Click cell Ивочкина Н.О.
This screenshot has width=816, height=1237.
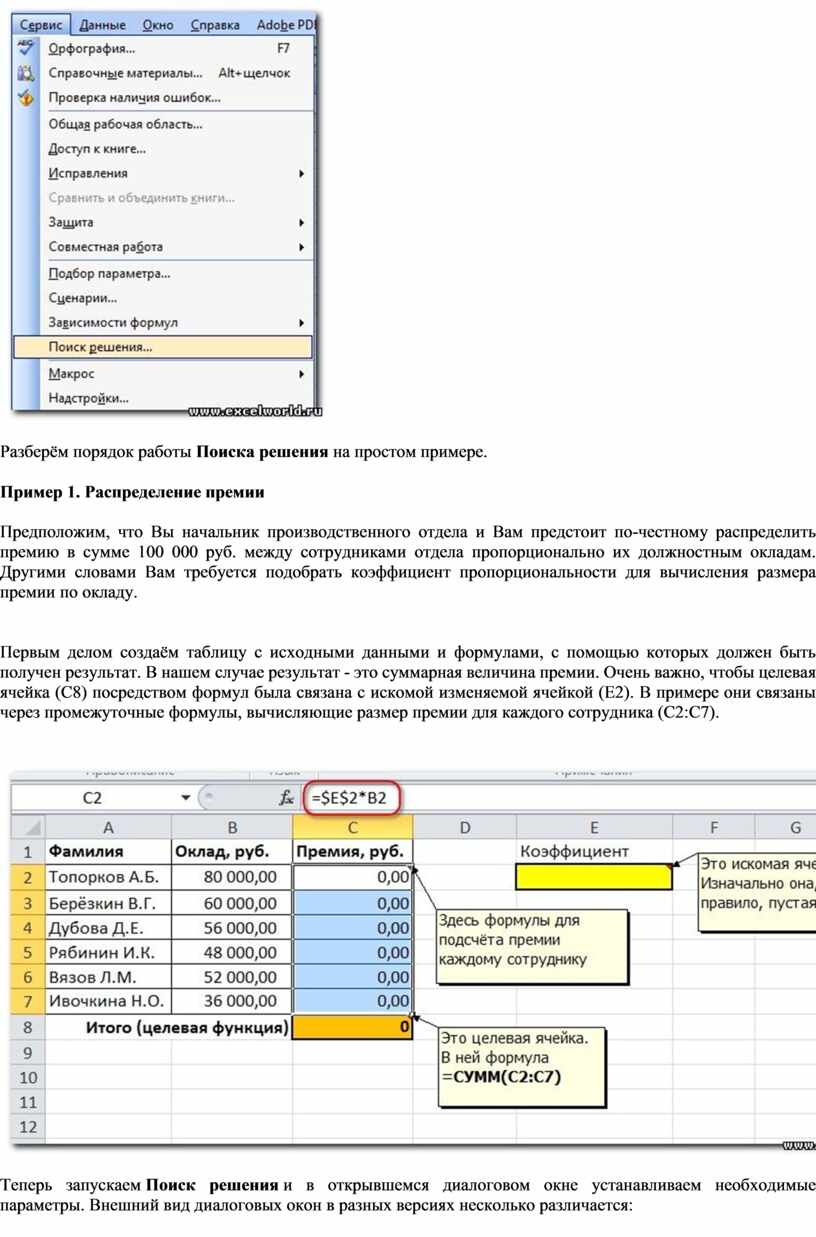[x=108, y=1002]
